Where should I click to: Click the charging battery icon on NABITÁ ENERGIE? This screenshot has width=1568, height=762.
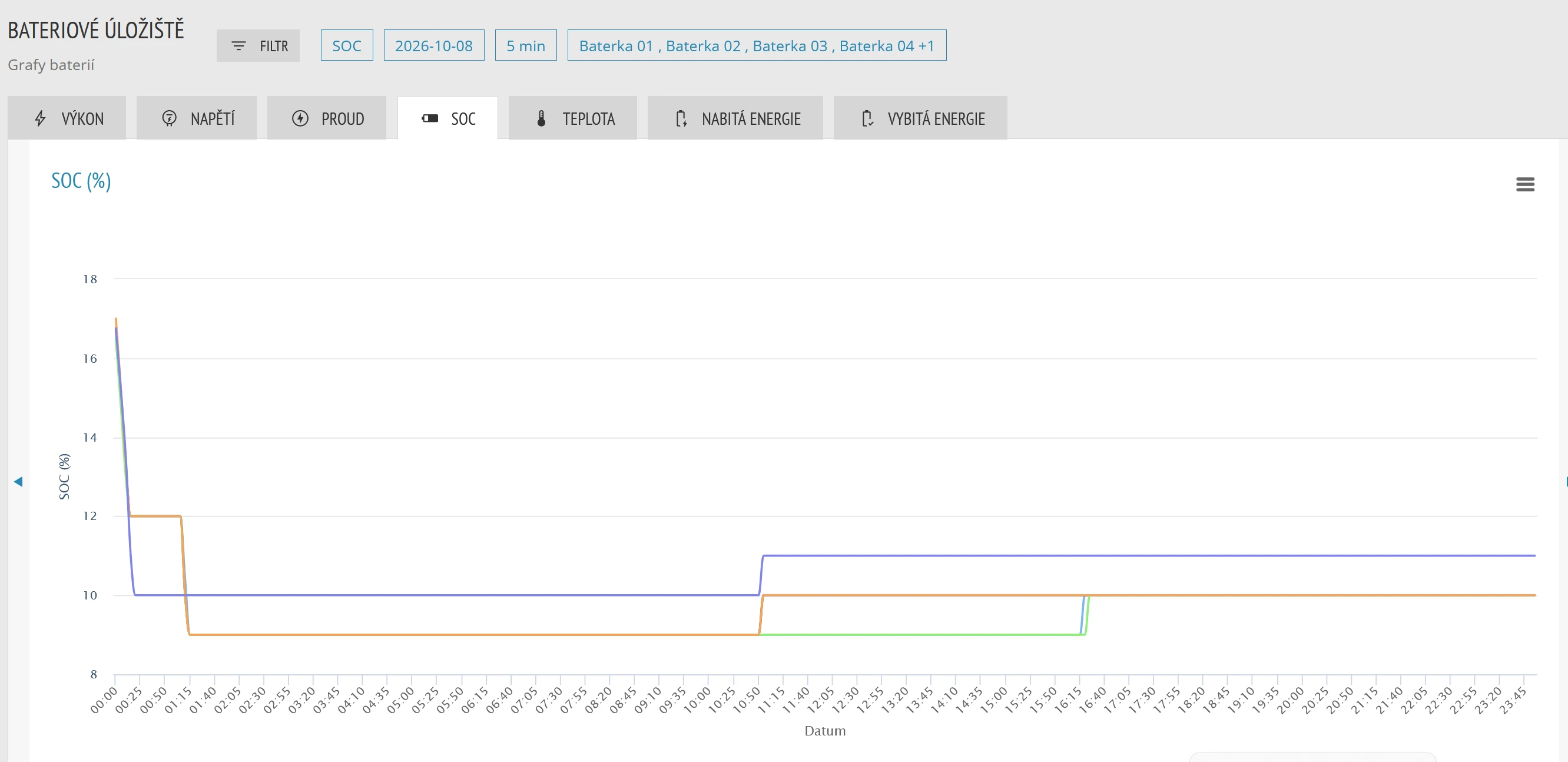click(681, 118)
